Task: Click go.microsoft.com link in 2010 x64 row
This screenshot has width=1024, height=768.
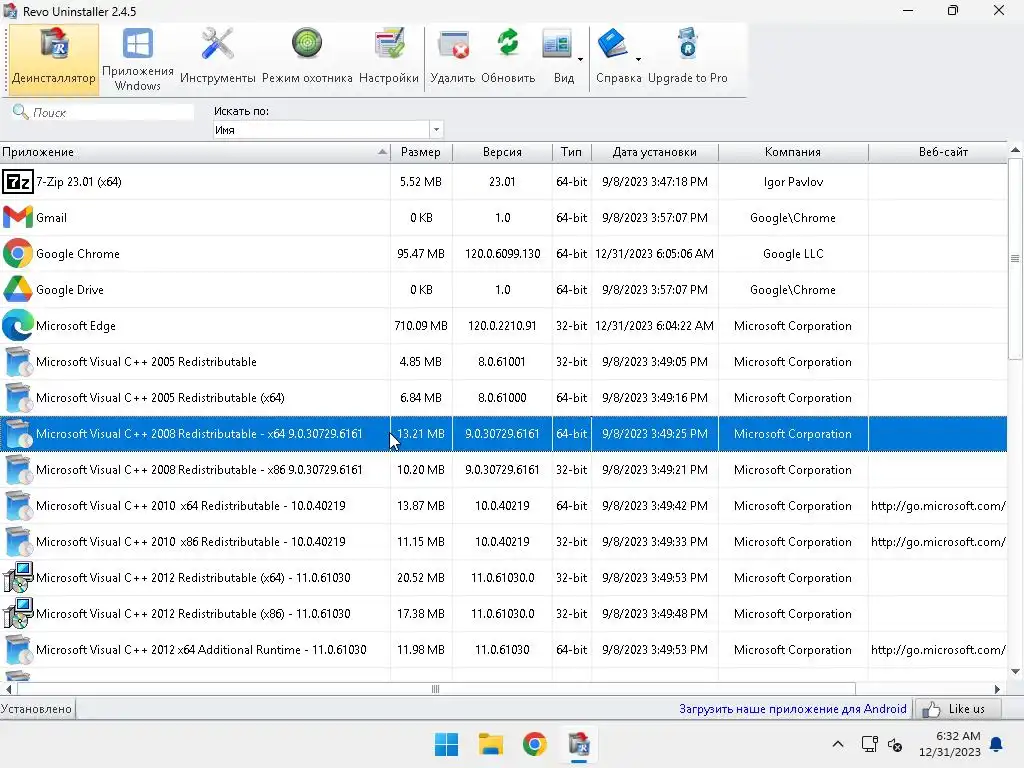Action: [938, 505]
